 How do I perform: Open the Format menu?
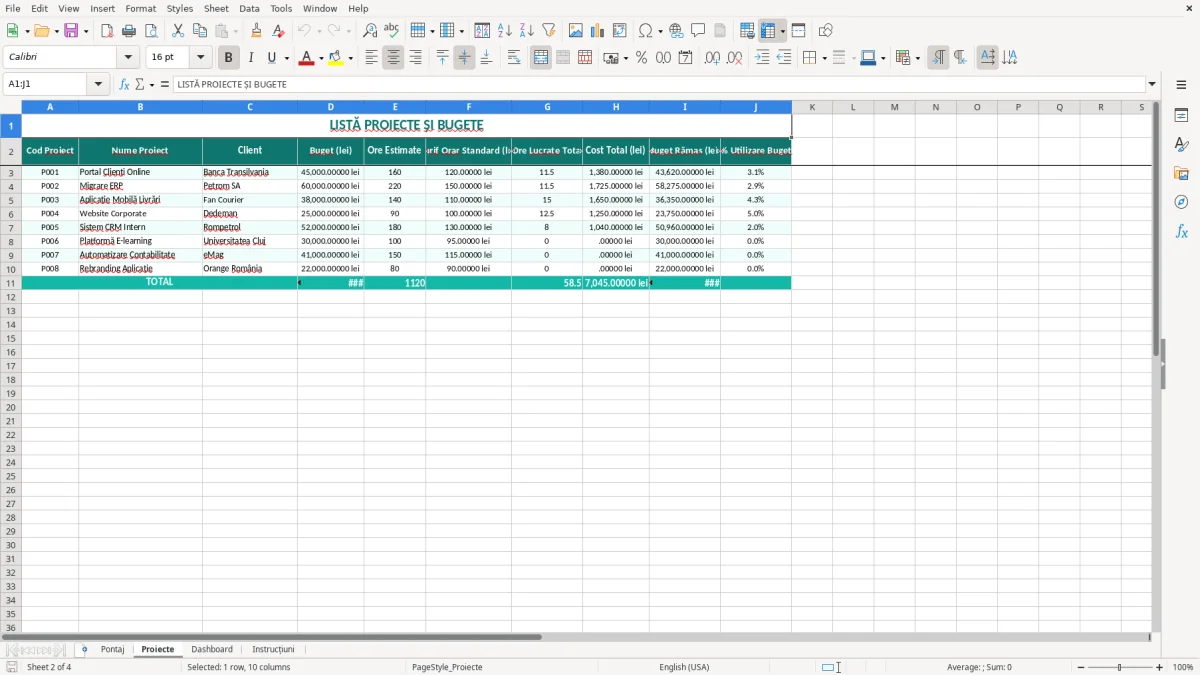(x=140, y=8)
